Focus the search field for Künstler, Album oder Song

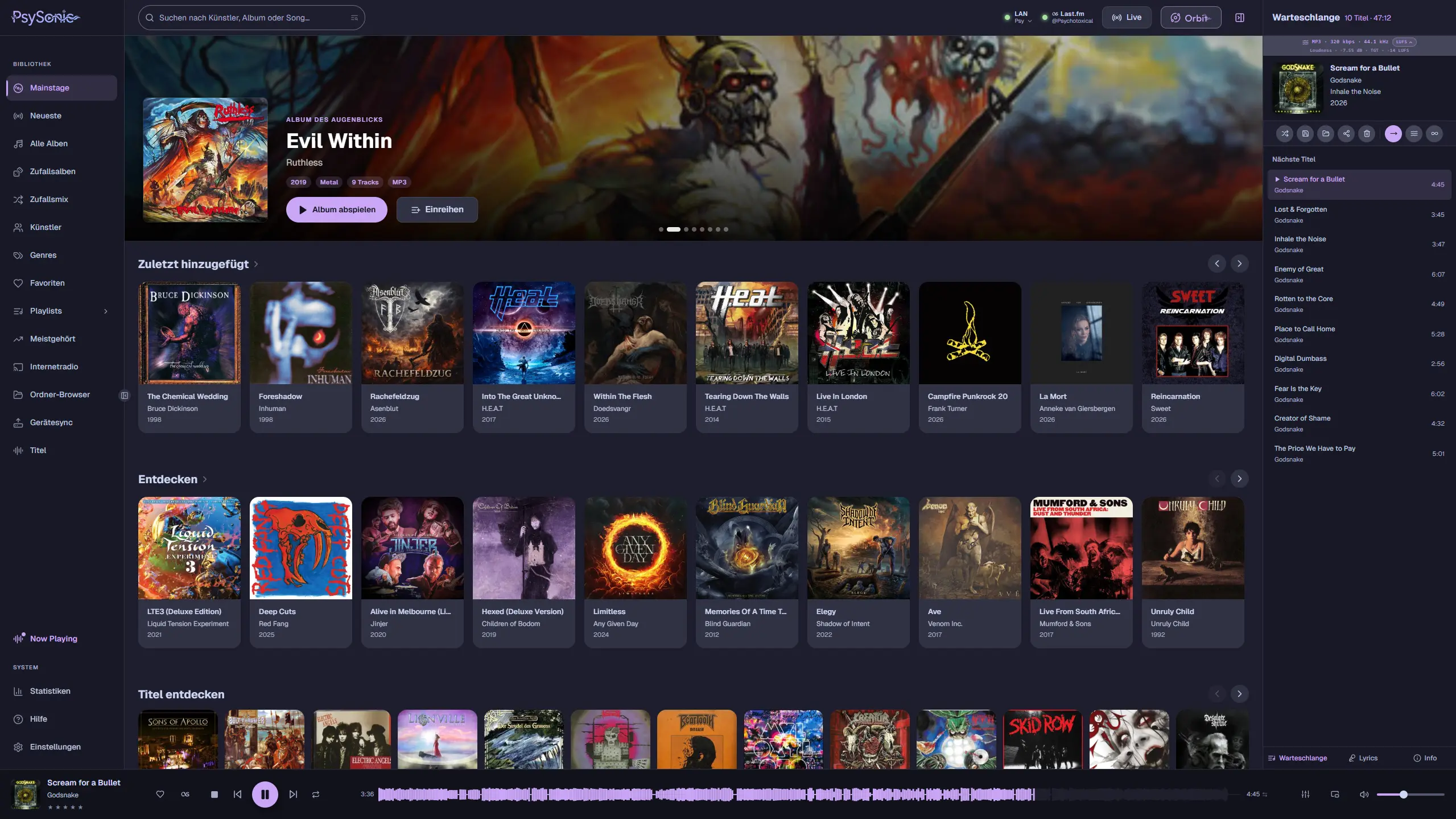click(251, 18)
